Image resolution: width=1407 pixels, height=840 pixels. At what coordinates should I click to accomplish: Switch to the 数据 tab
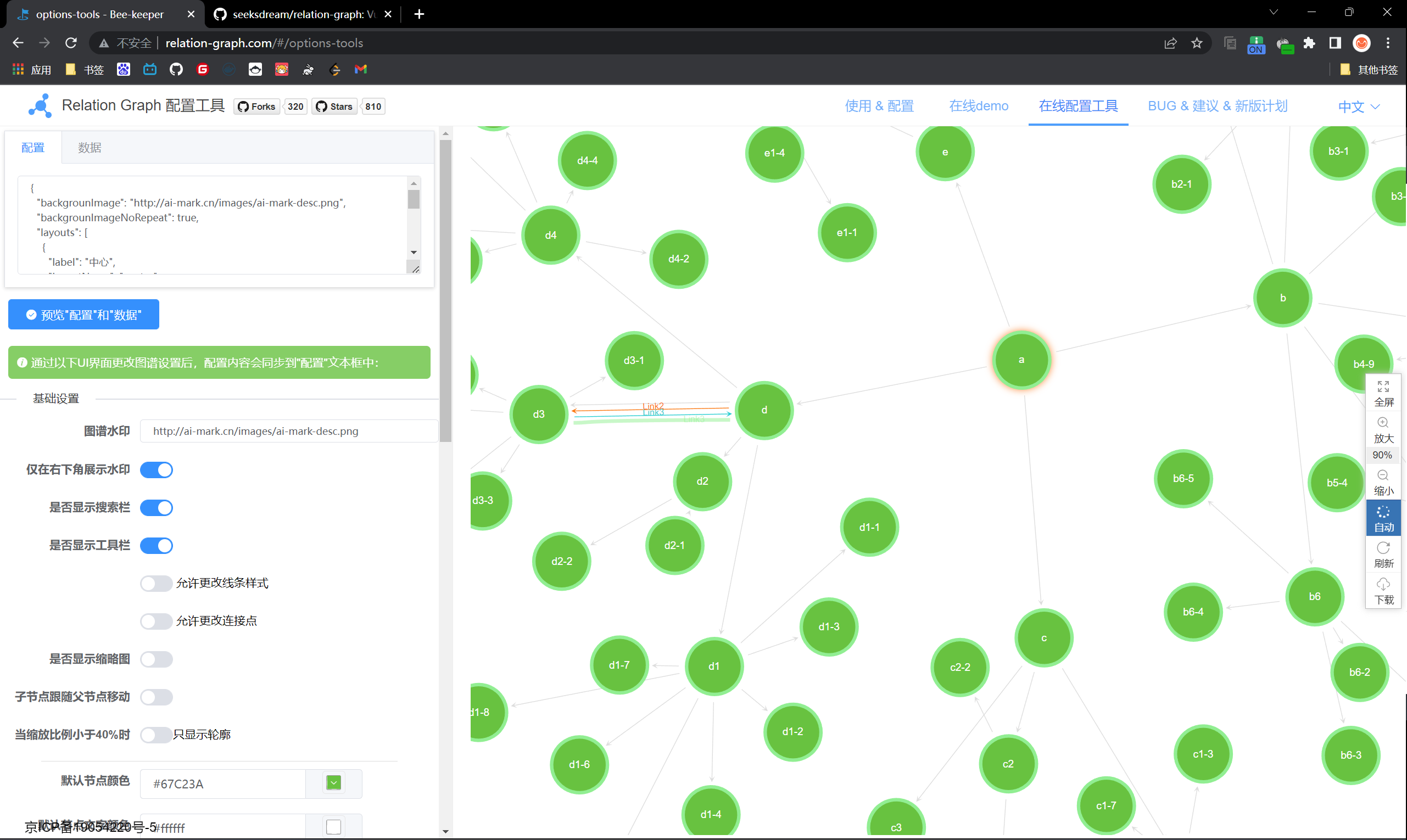pyautogui.click(x=90, y=148)
